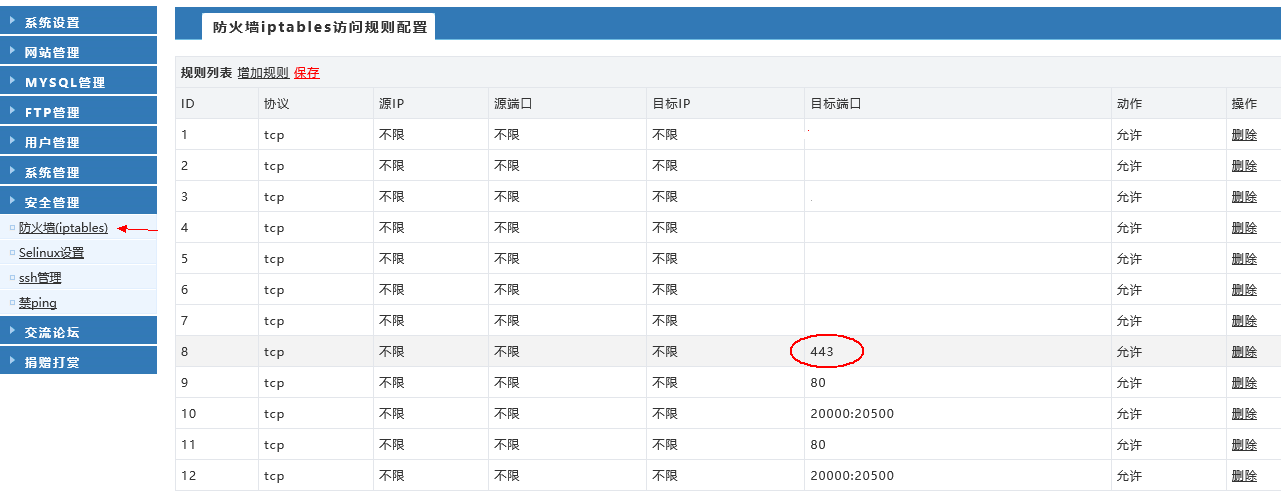Image resolution: width=1281 pixels, height=492 pixels.
Task: Click 不限 source IP in row 5
Action: (392, 258)
